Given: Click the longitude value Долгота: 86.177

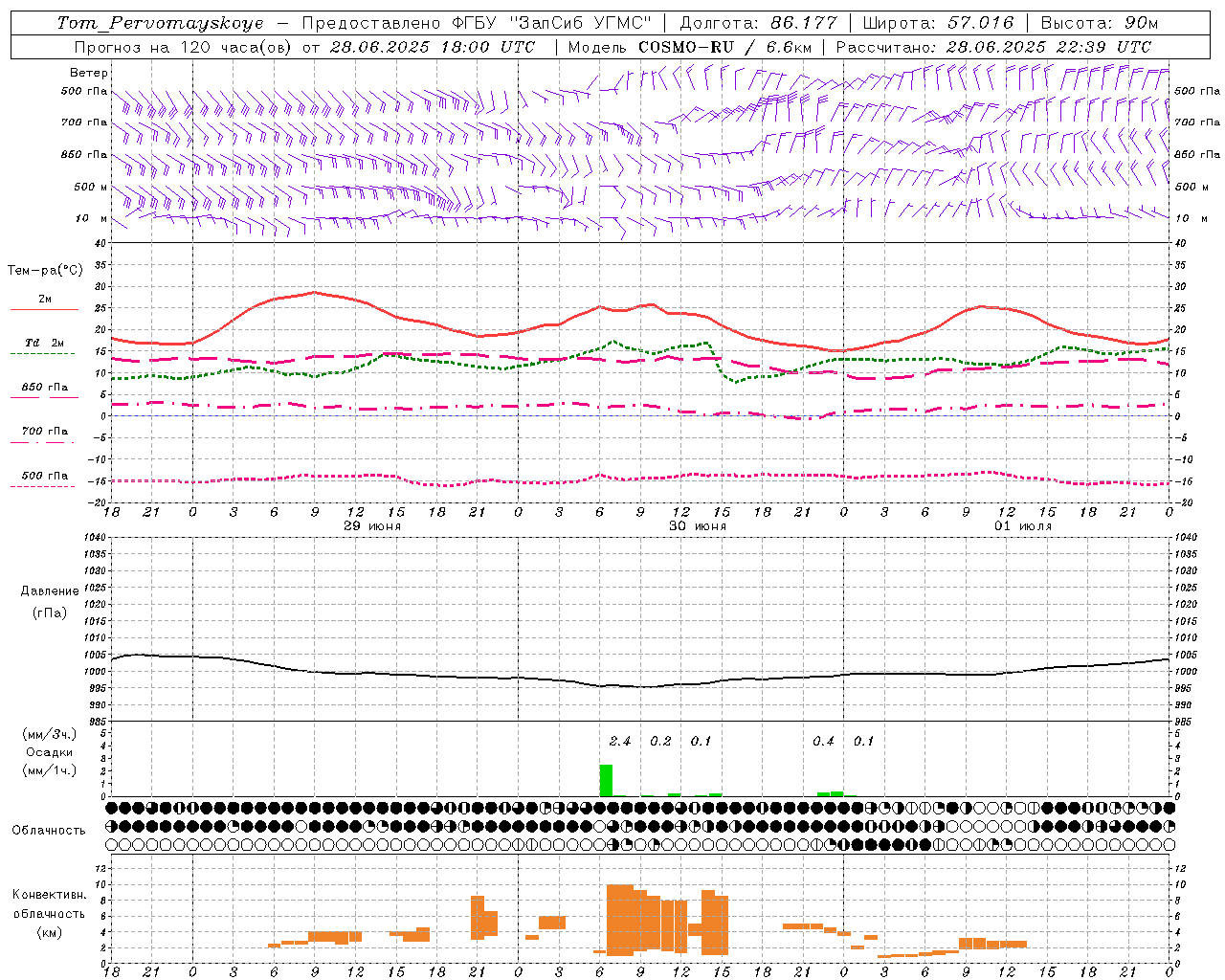Looking at the screenshot, I should tap(758, 23).
